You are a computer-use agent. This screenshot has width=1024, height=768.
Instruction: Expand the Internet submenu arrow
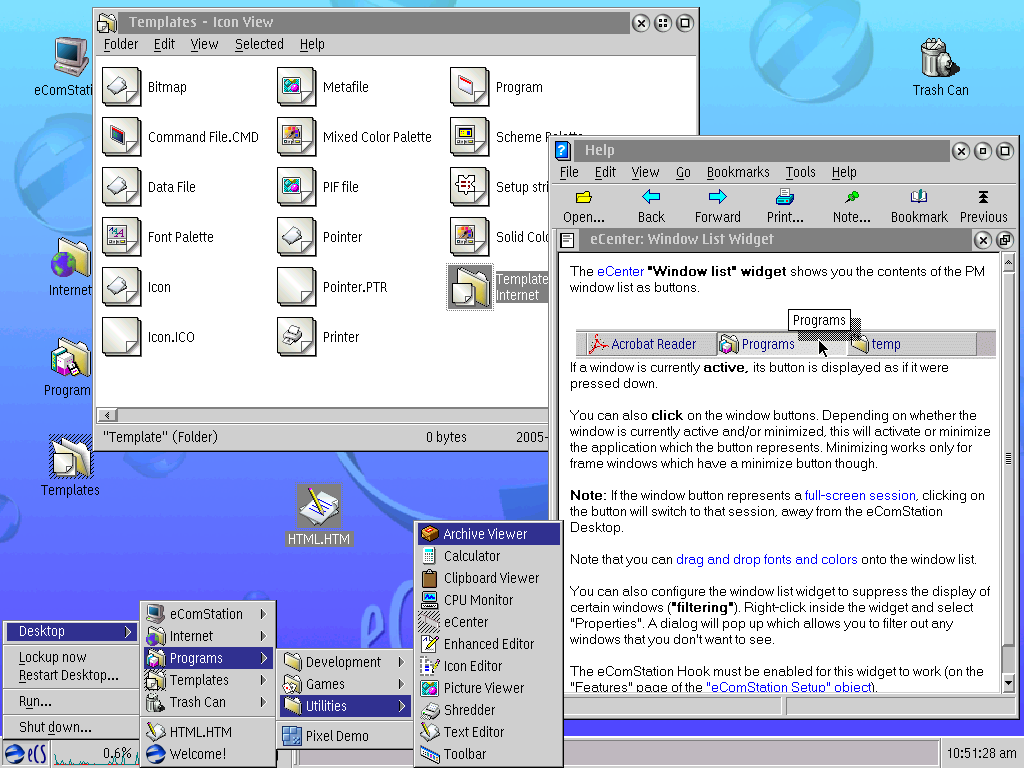point(263,636)
